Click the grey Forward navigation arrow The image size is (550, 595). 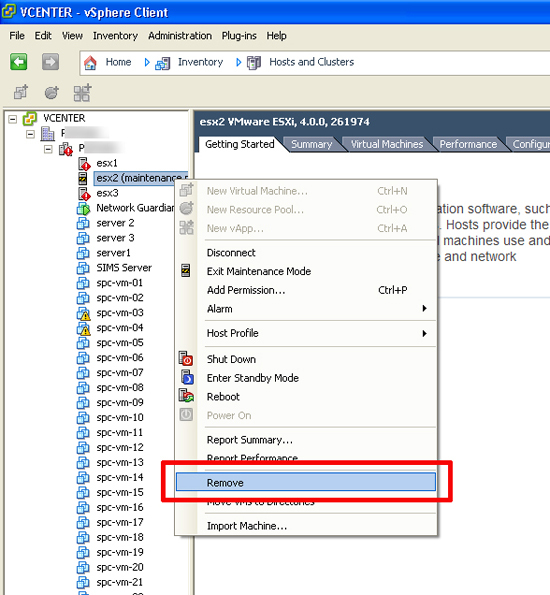click(x=50, y=61)
